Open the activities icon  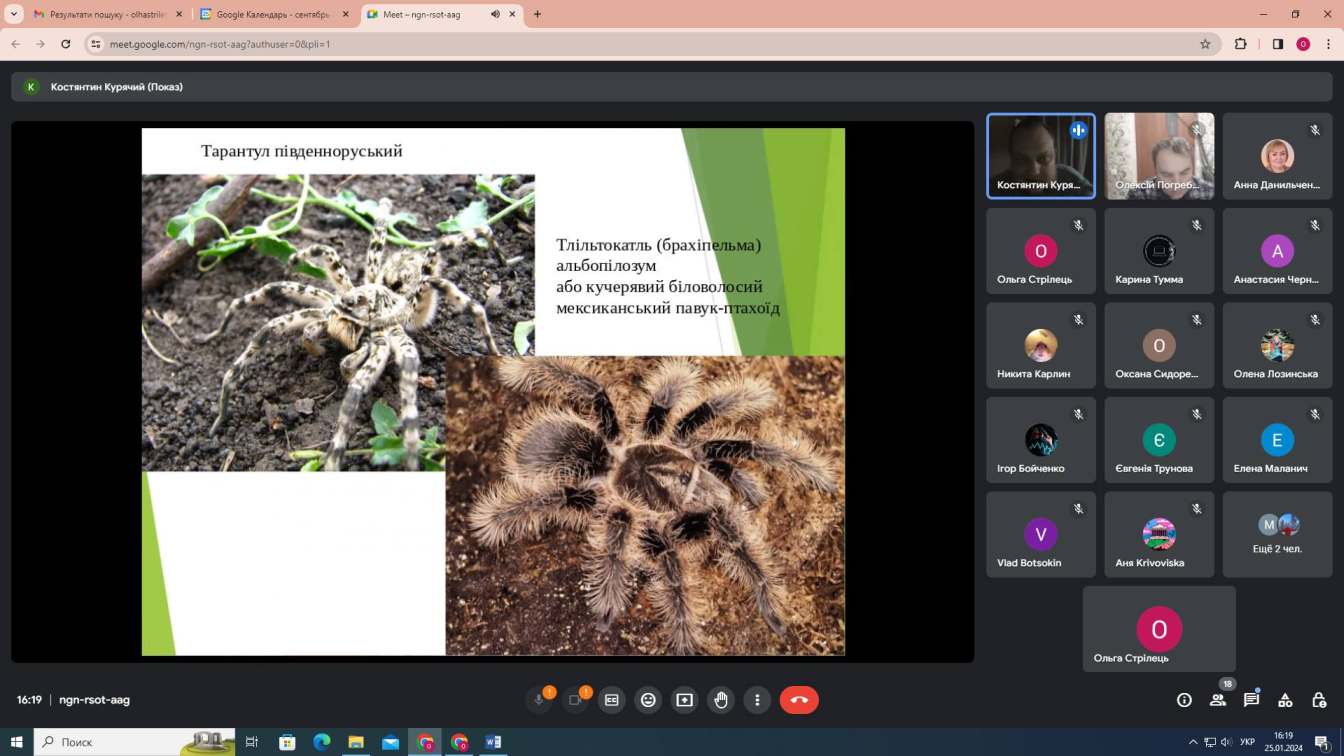[x=1285, y=700]
